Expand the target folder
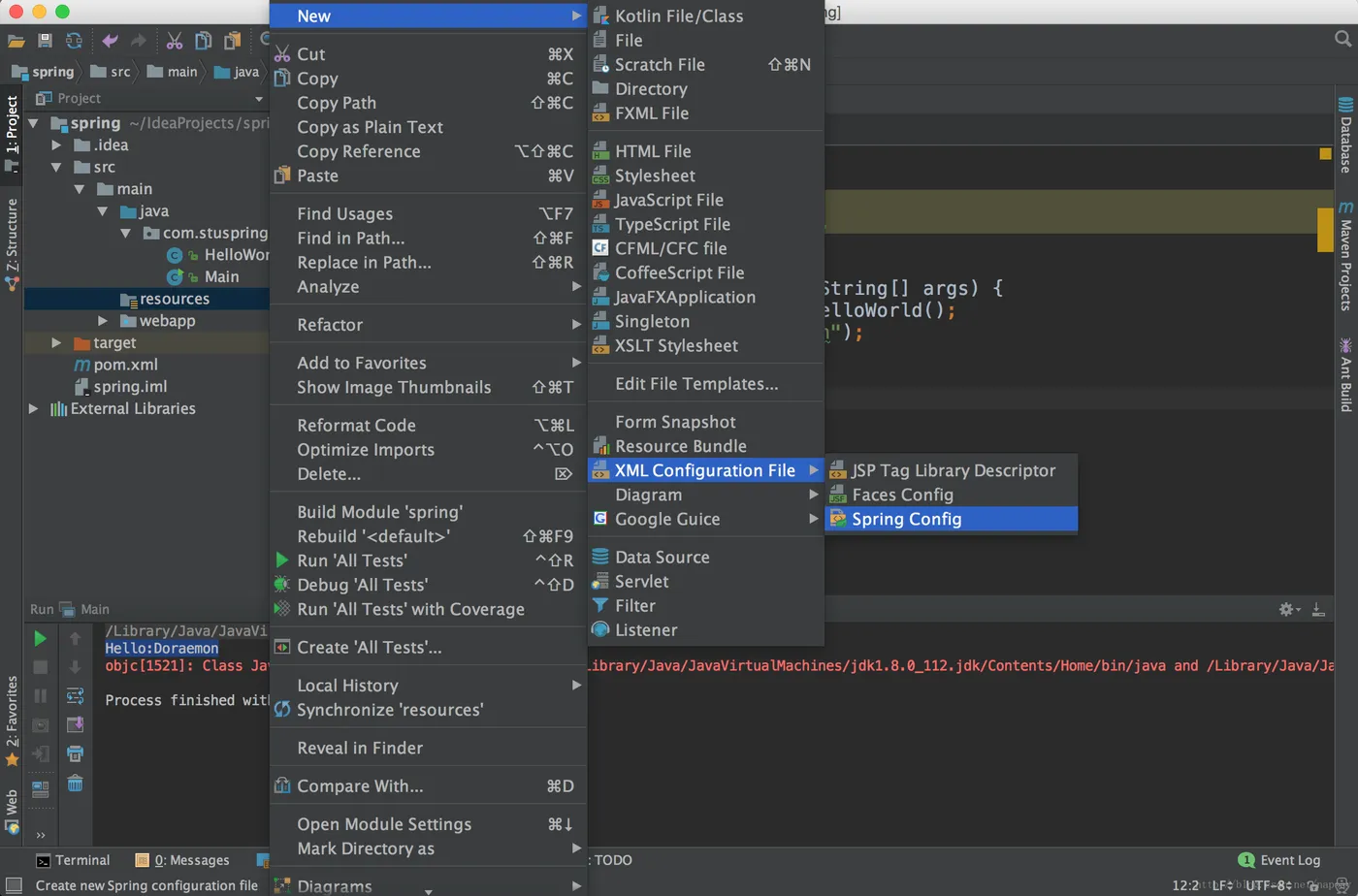This screenshot has height=896, width=1358. point(56,343)
